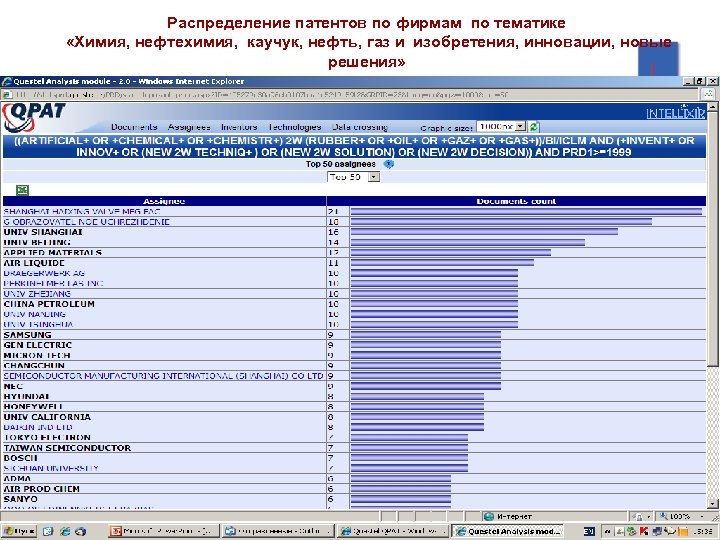Click the third quick launch icon
This screenshot has height=540, width=720.
tap(80, 531)
